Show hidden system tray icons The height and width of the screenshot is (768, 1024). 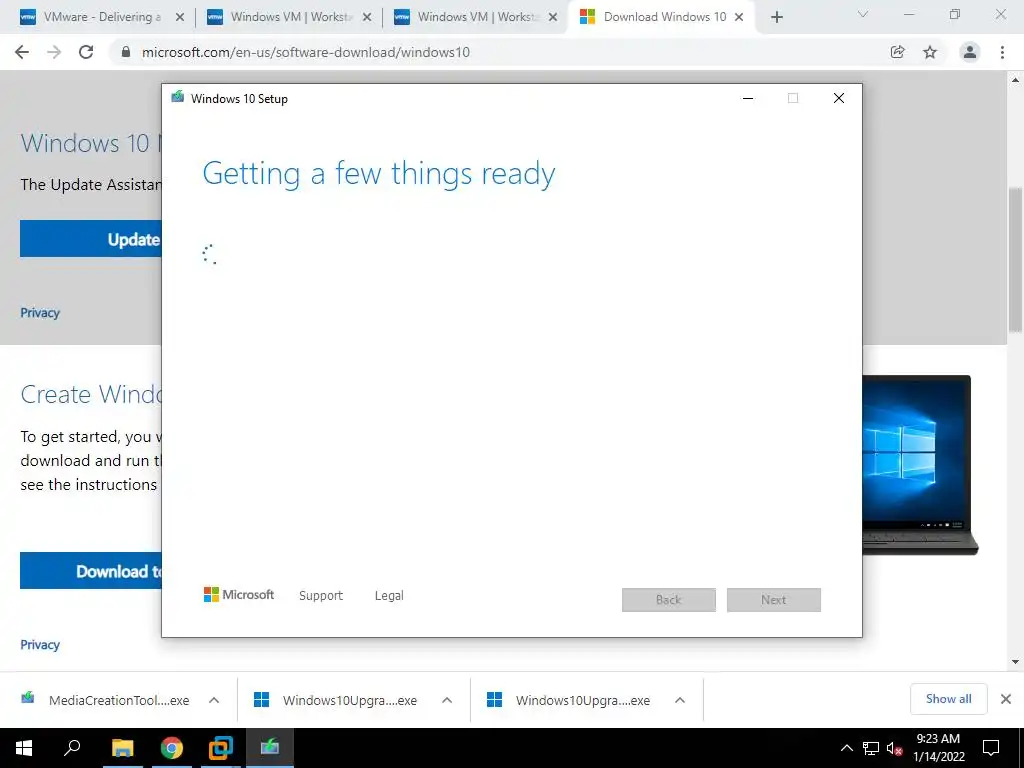(846, 748)
